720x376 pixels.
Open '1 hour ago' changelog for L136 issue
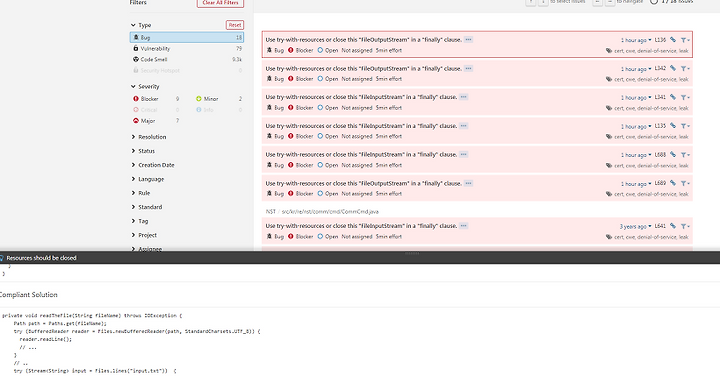[636, 40]
